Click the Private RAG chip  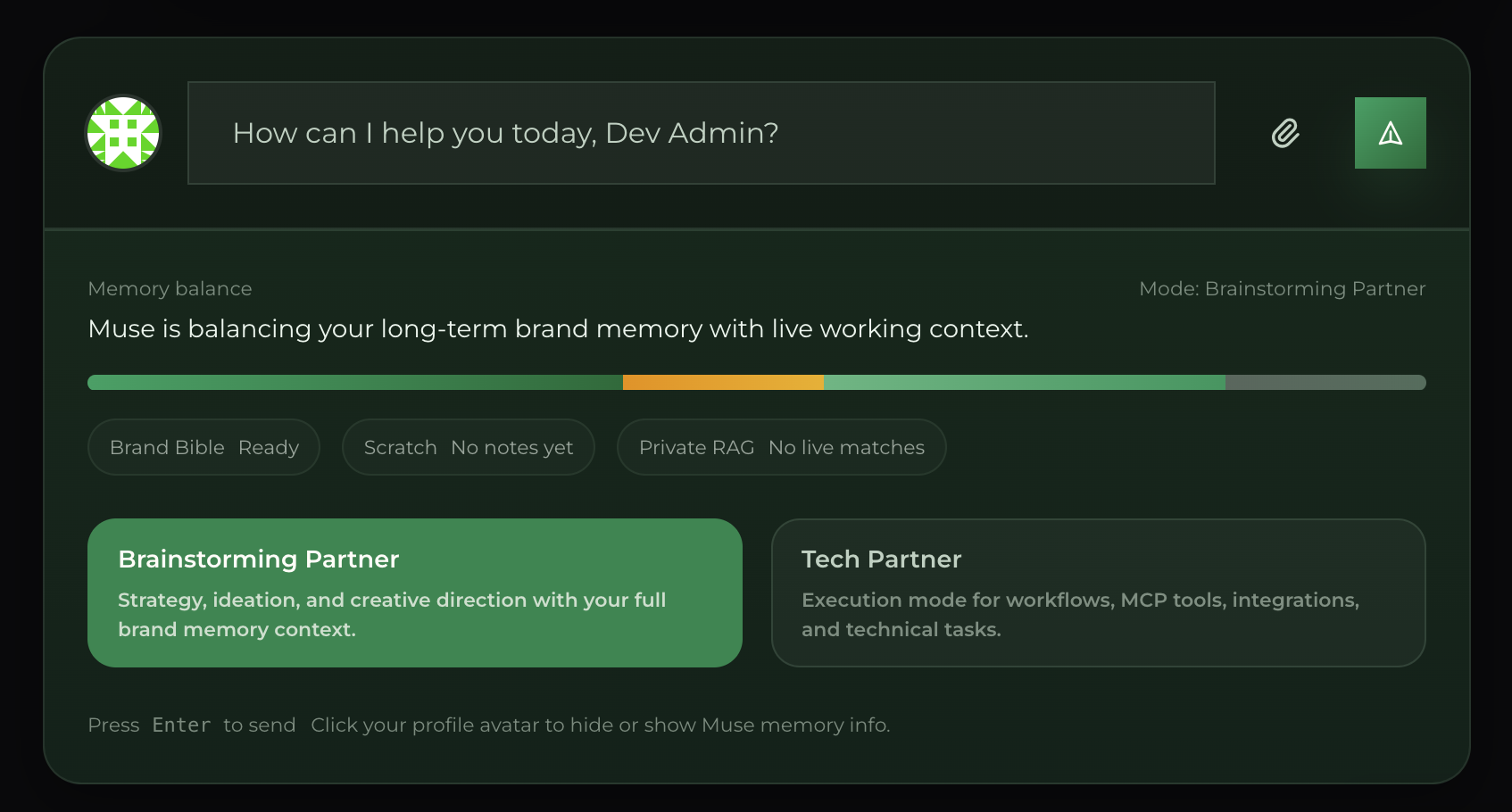(x=781, y=447)
